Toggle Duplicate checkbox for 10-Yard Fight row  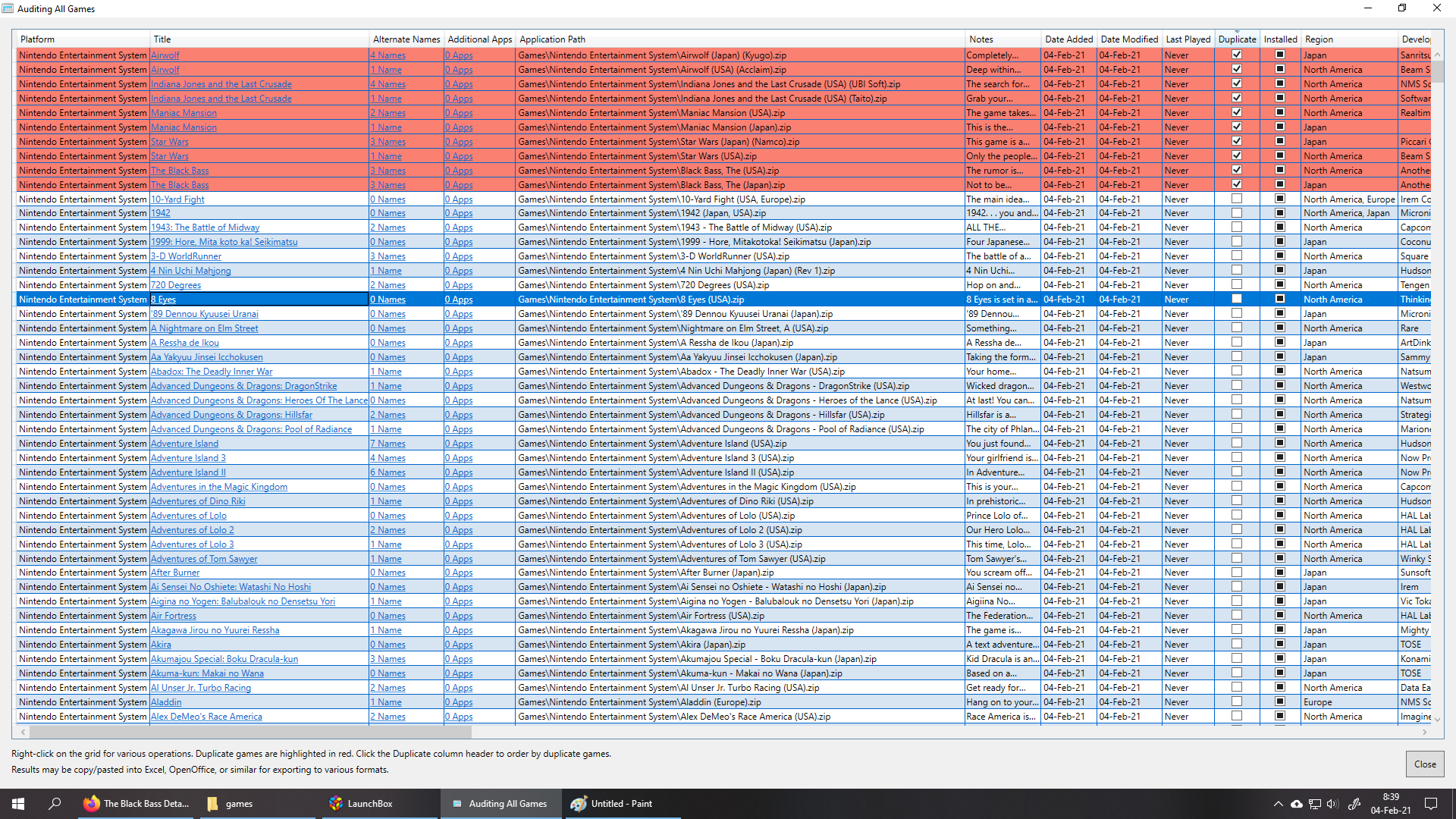click(1237, 199)
